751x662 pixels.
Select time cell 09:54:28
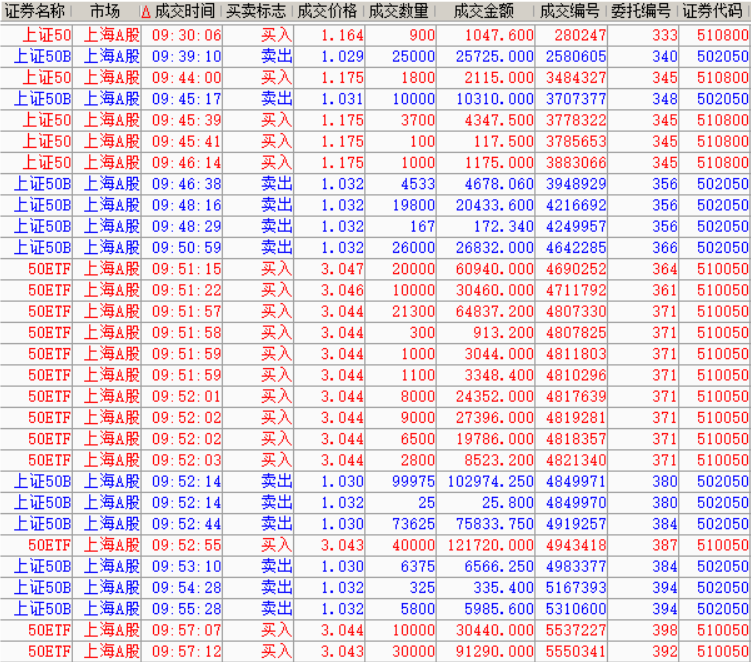[x=186, y=587]
